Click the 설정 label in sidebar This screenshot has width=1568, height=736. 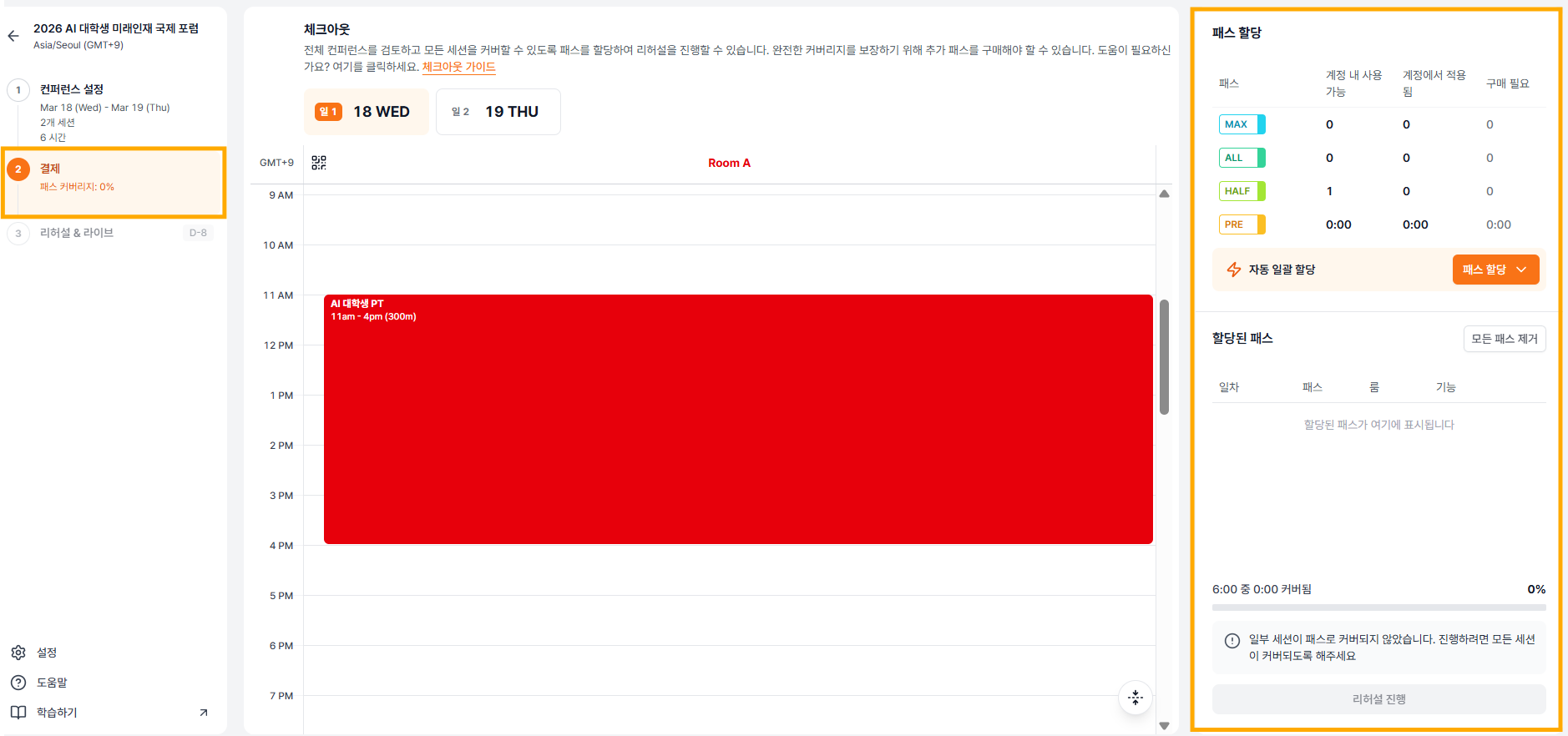click(x=47, y=653)
